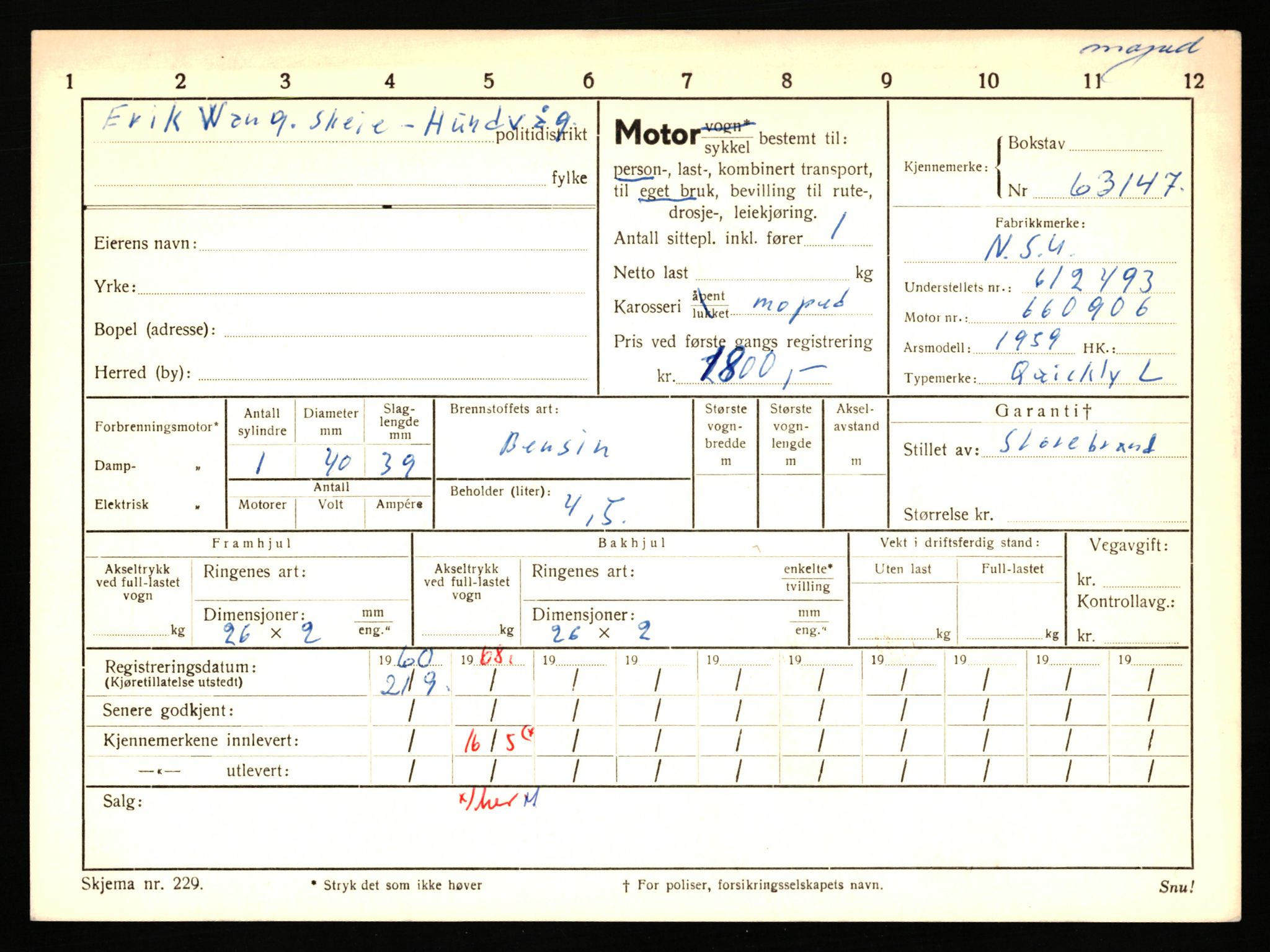Click the Bakhjul dimension '26 x 2'
The width and height of the screenshot is (1270, 952).
[x=602, y=633]
